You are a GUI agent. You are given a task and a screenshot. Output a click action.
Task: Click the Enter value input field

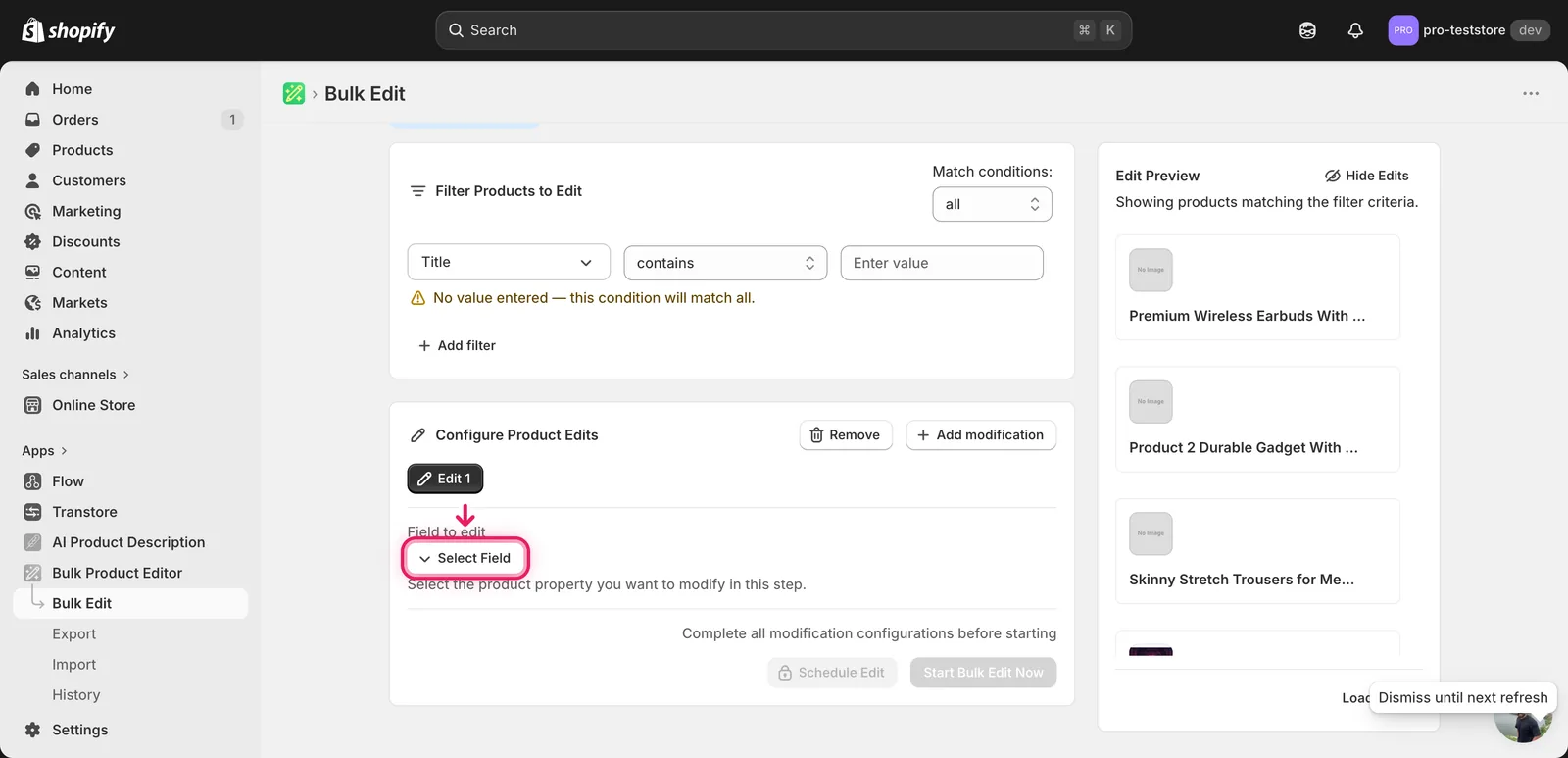coord(942,263)
